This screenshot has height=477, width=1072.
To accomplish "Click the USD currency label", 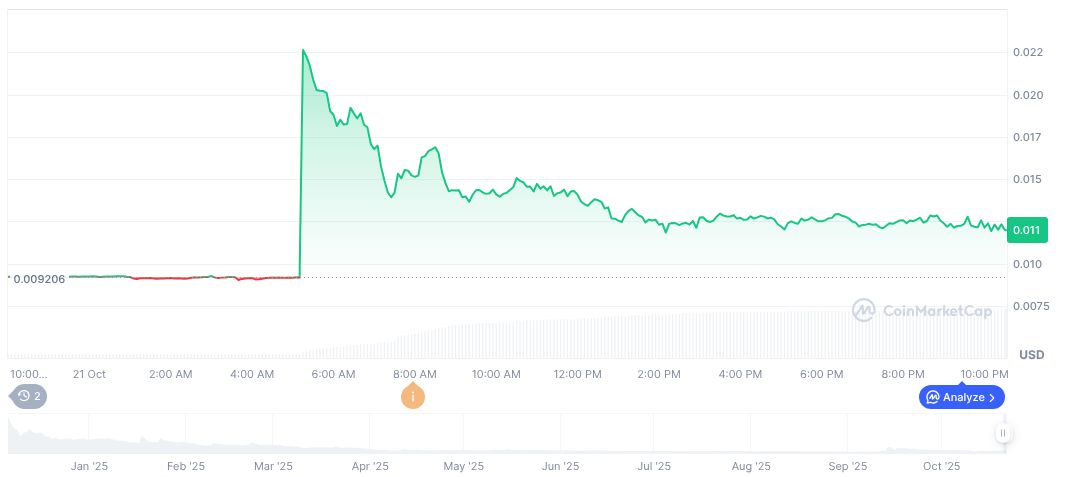I will pos(1031,355).
